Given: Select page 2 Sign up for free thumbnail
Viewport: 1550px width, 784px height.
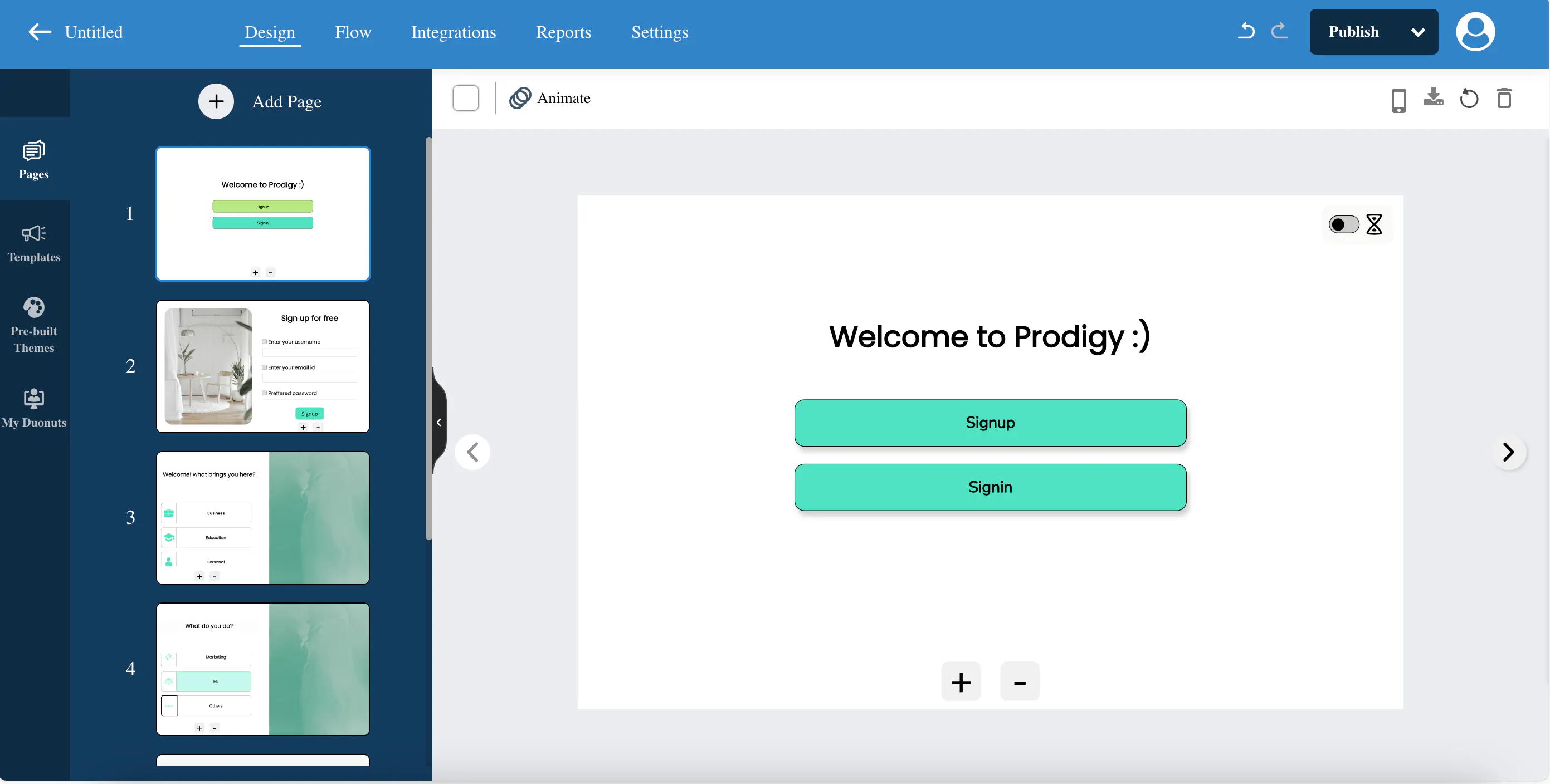Looking at the screenshot, I should click(x=263, y=366).
